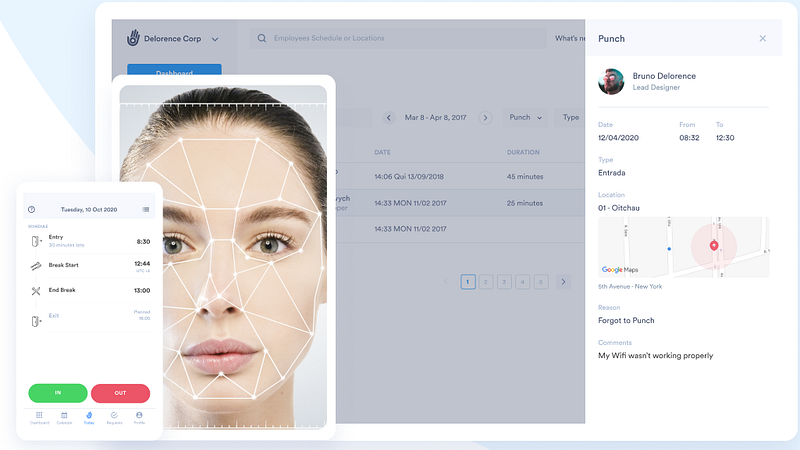Select the 25 minutes duration cell
Screen dimensions: 800x450
click(525, 203)
